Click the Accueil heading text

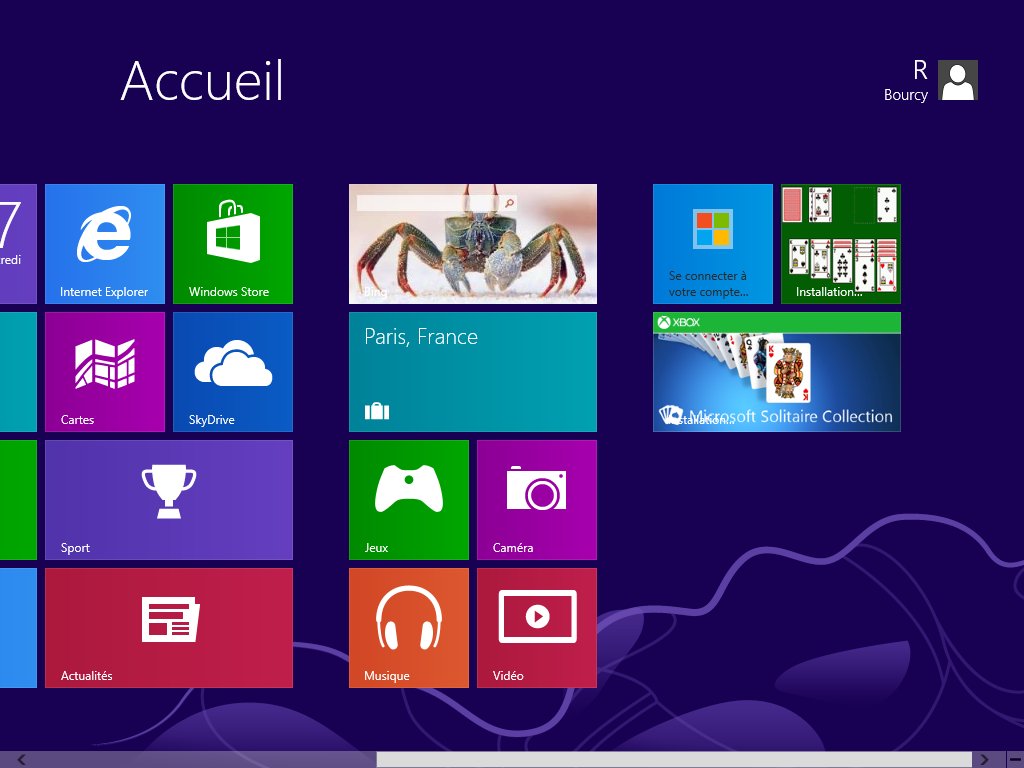tap(202, 80)
